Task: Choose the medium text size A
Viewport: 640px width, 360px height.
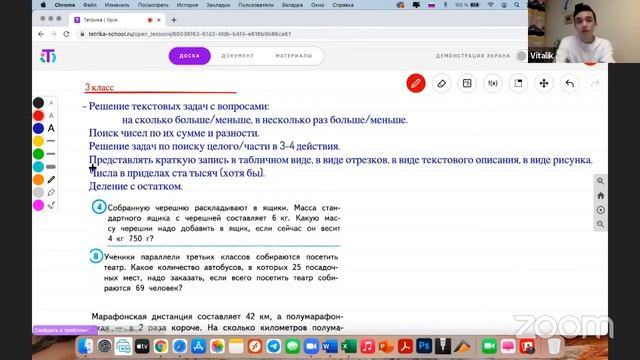Action: 51,116
